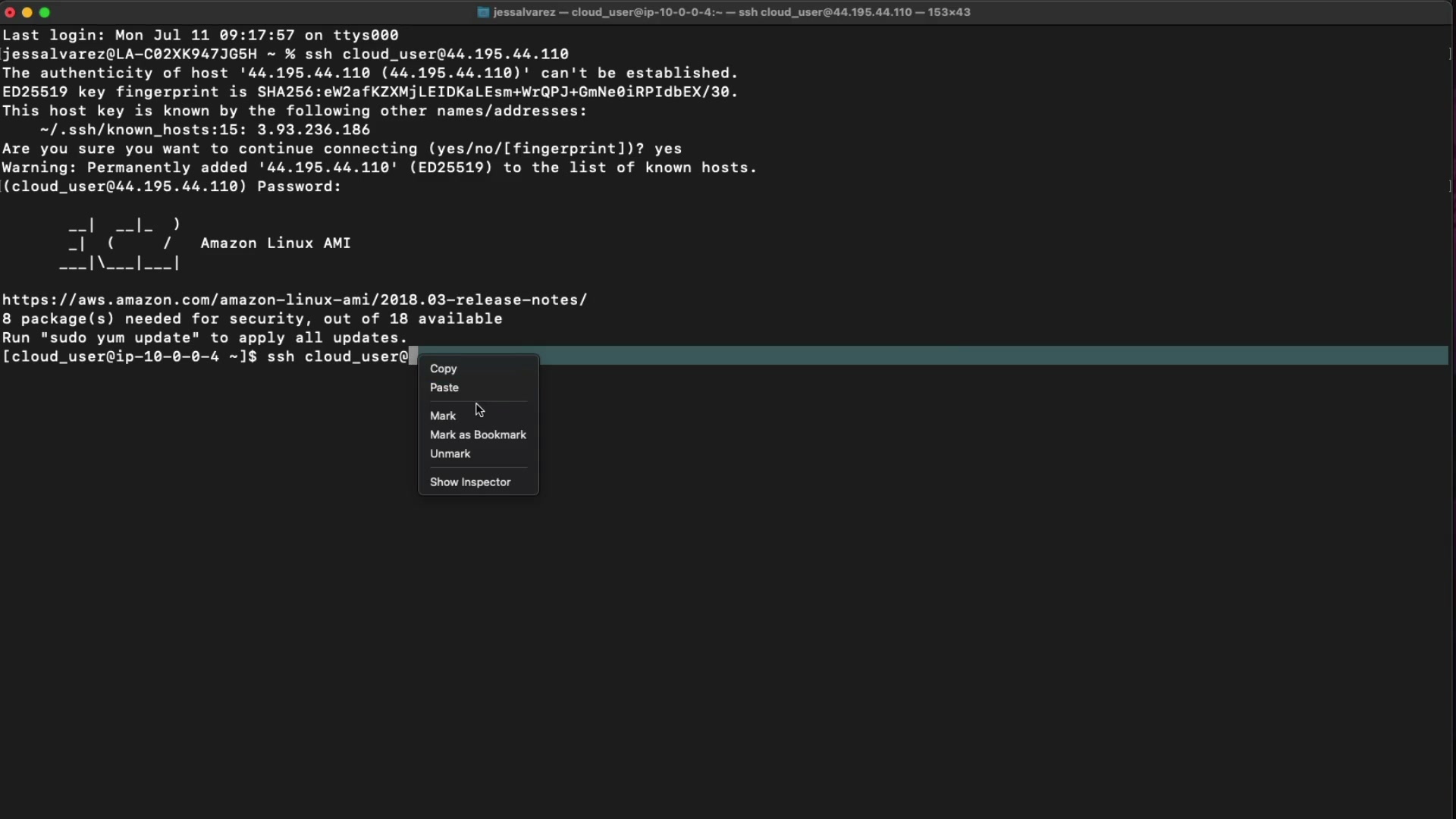Image resolution: width=1456 pixels, height=819 pixels.
Task: Open Show Inspector from context menu
Action: coord(470,482)
